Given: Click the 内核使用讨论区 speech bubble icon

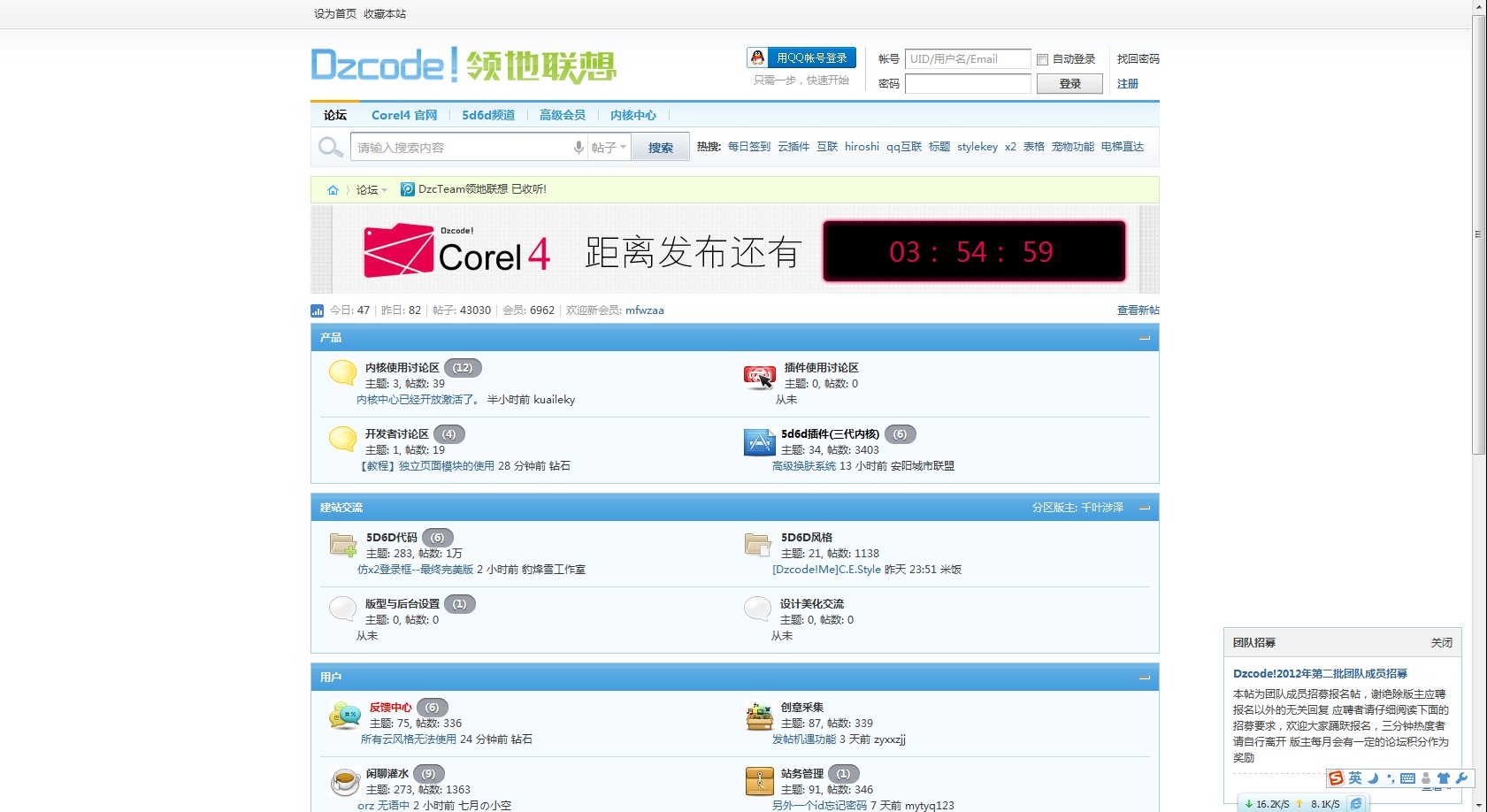Looking at the screenshot, I should [342, 373].
